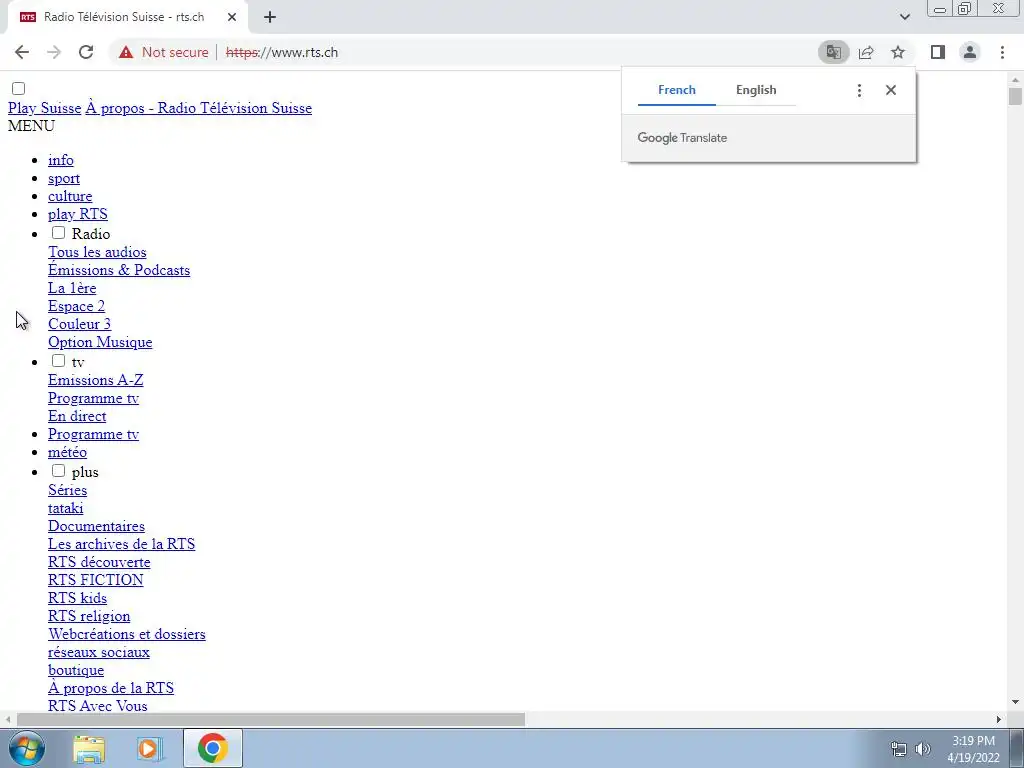Viewport: 1024px width, 768px height.
Task: Open the RTS FICTION link
Action: point(95,580)
